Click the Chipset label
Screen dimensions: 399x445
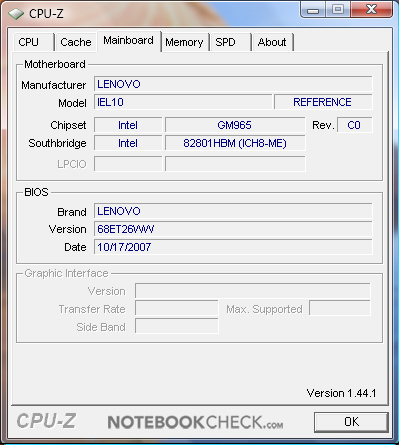[68, 125]
